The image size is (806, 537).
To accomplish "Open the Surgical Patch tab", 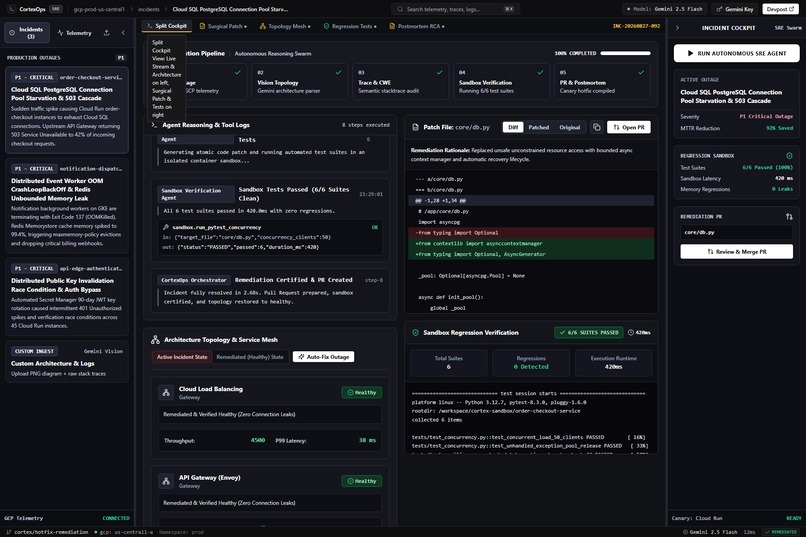I will (223, 26).
